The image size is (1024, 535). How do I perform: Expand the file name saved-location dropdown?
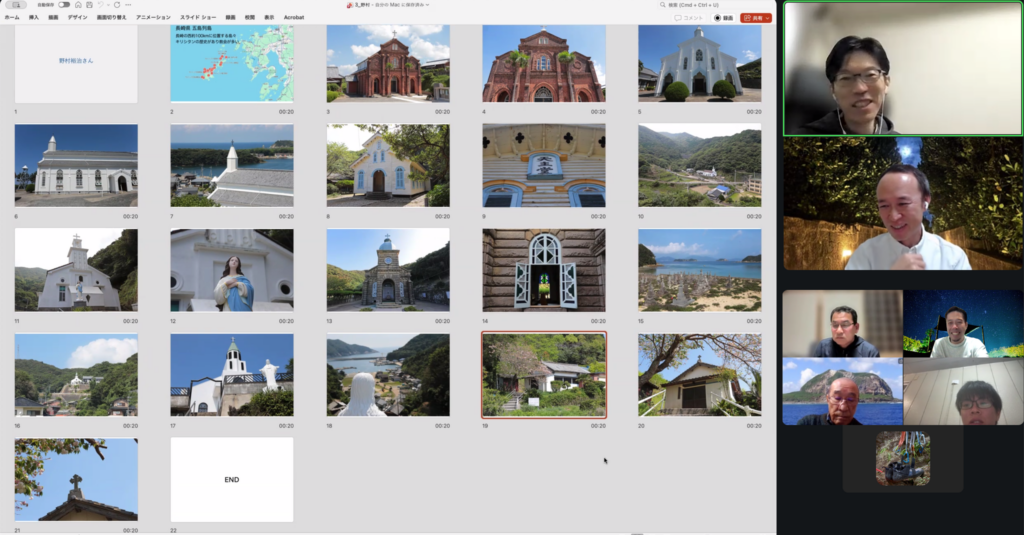(428, 5)
